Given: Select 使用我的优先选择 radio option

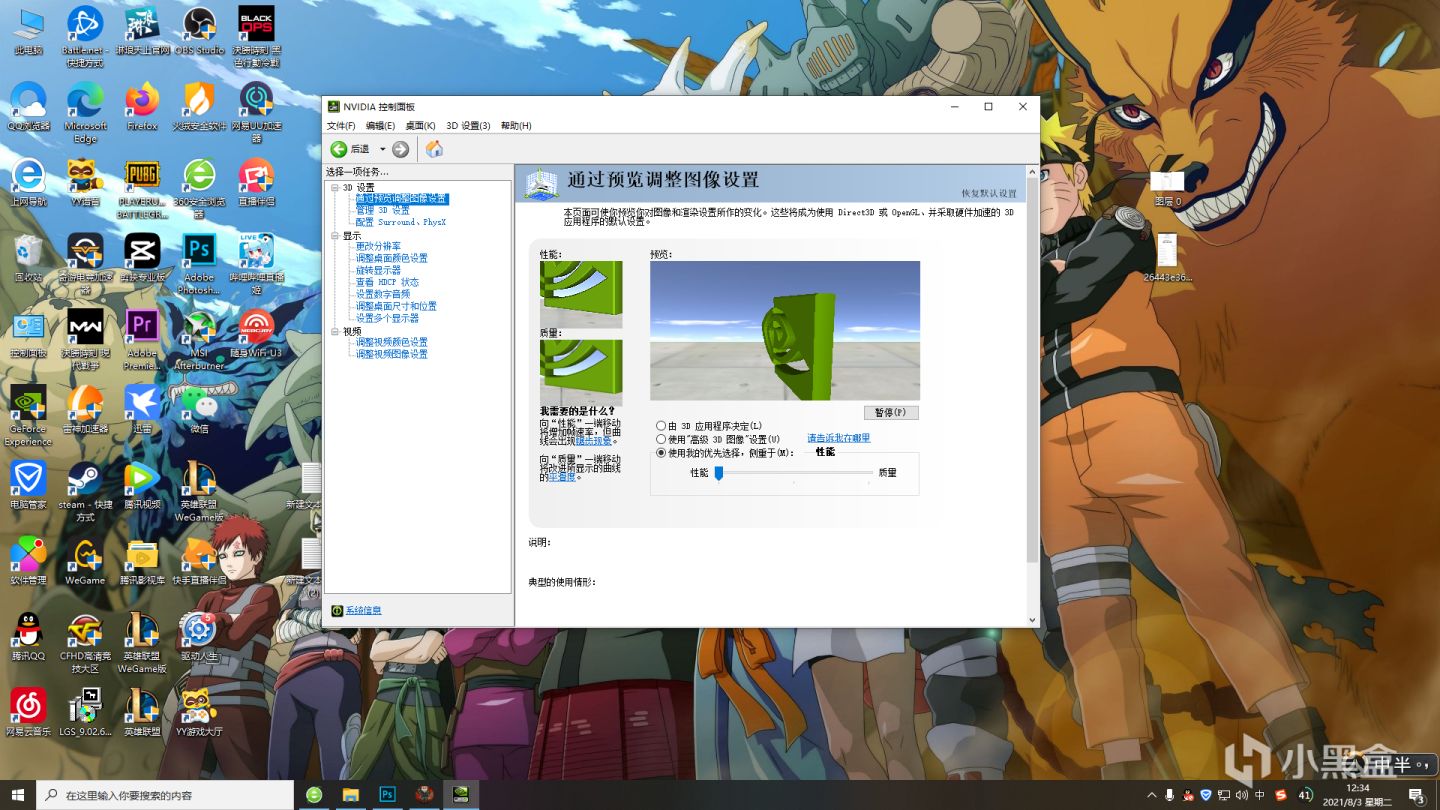Looking at the screenshot, I should (661, 452).
